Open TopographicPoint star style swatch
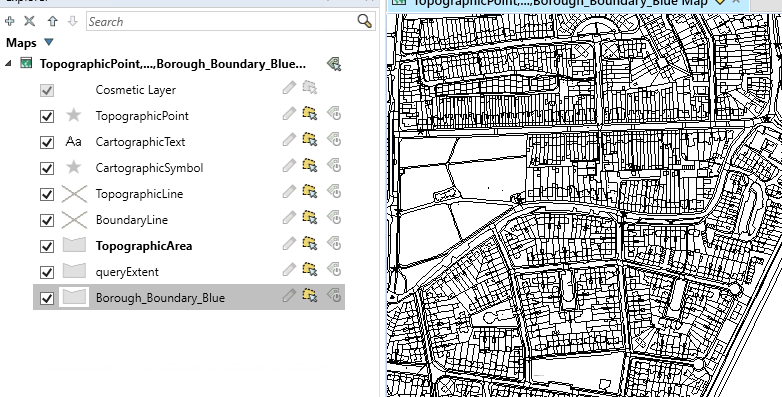782x397 pixels. coord(74,115)
